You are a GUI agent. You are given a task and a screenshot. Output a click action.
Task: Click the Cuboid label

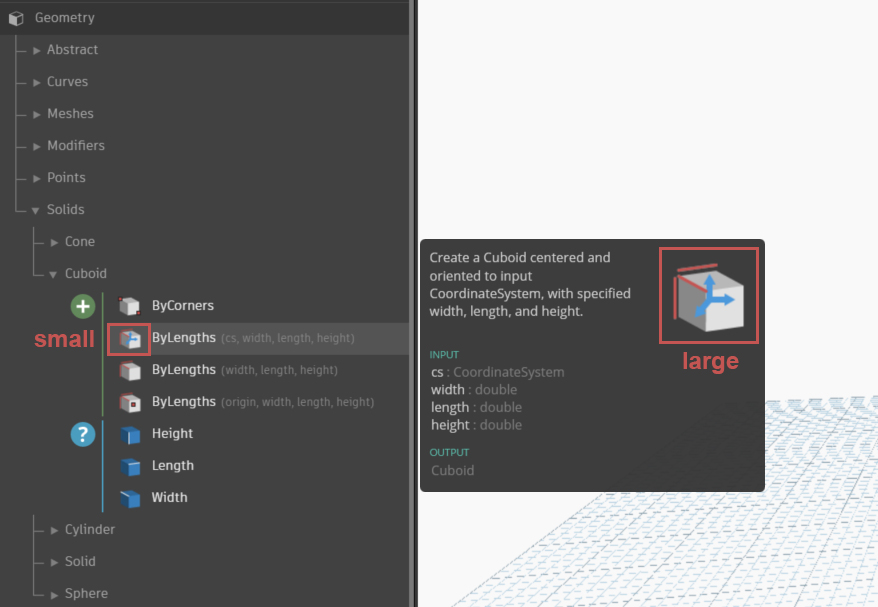point(86,274)
